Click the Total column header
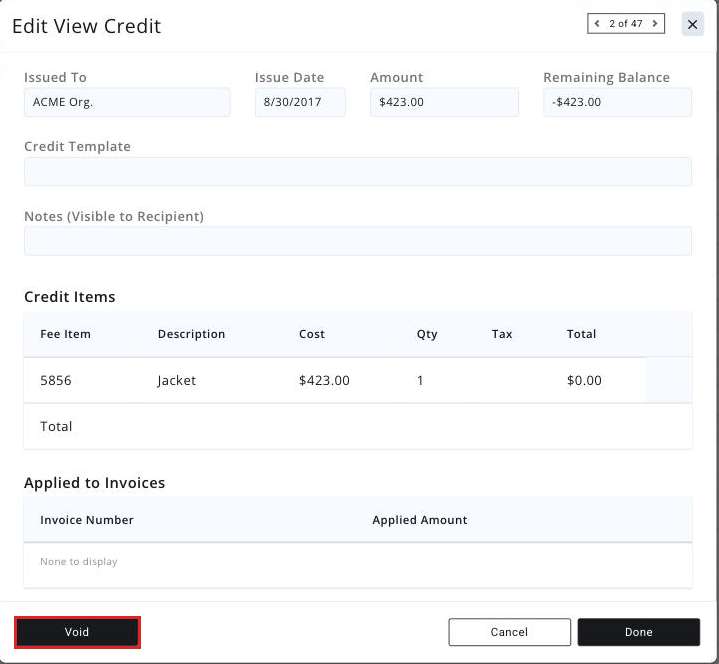This screenshot has width=719, height=664. [x=581, y=334]
